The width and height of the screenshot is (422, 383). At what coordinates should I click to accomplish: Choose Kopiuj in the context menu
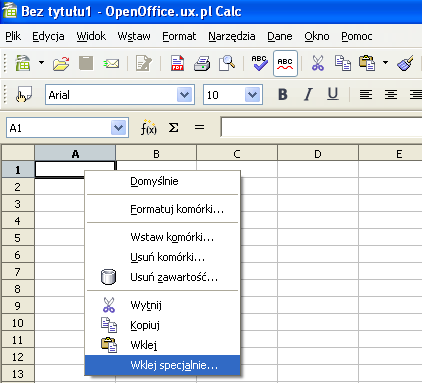coord(162,325)
